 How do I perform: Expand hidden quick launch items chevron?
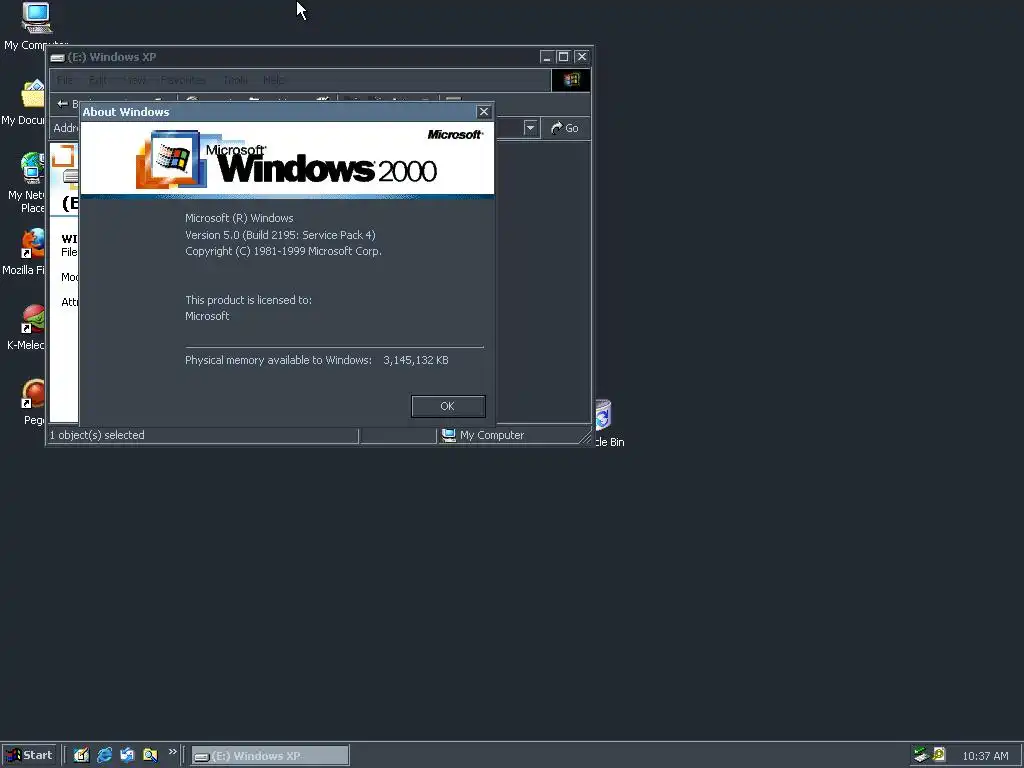click(x=172, y=752)
